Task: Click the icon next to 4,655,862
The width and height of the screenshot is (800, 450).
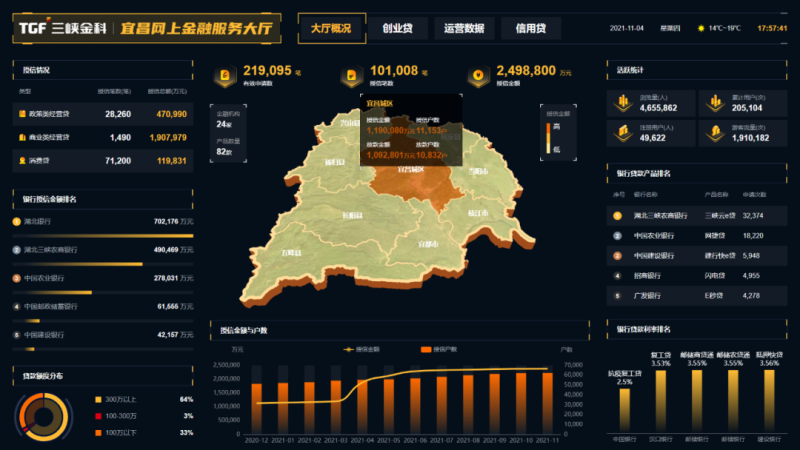Action: point(623,103)
